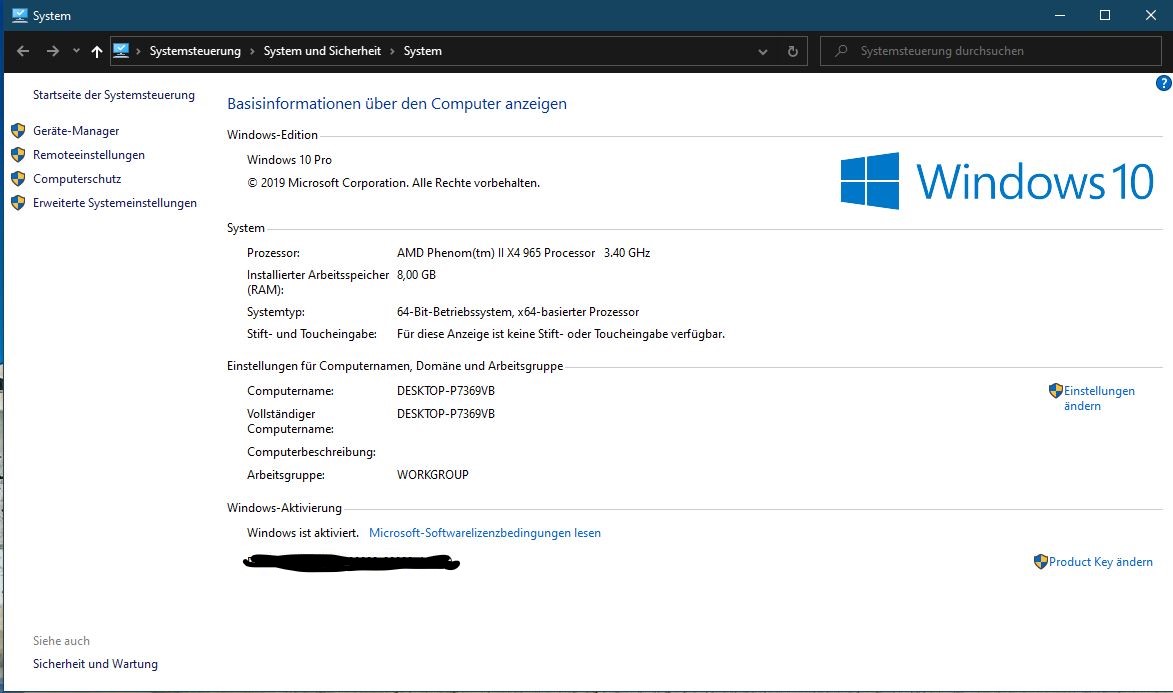Open Sicherheit und Wartung under Siehe auch
This screenshot has height=693, width=1173.
95,664
